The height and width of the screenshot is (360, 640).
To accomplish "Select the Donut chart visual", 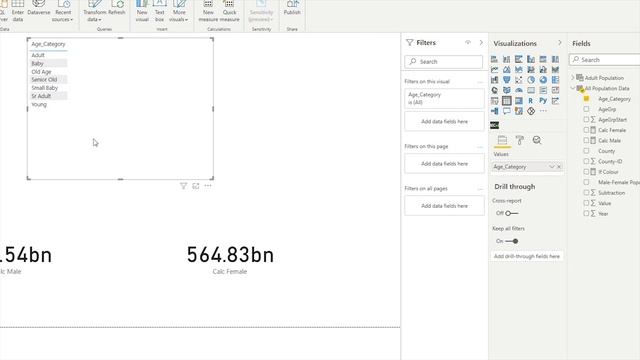I will [x=543, y=80].
